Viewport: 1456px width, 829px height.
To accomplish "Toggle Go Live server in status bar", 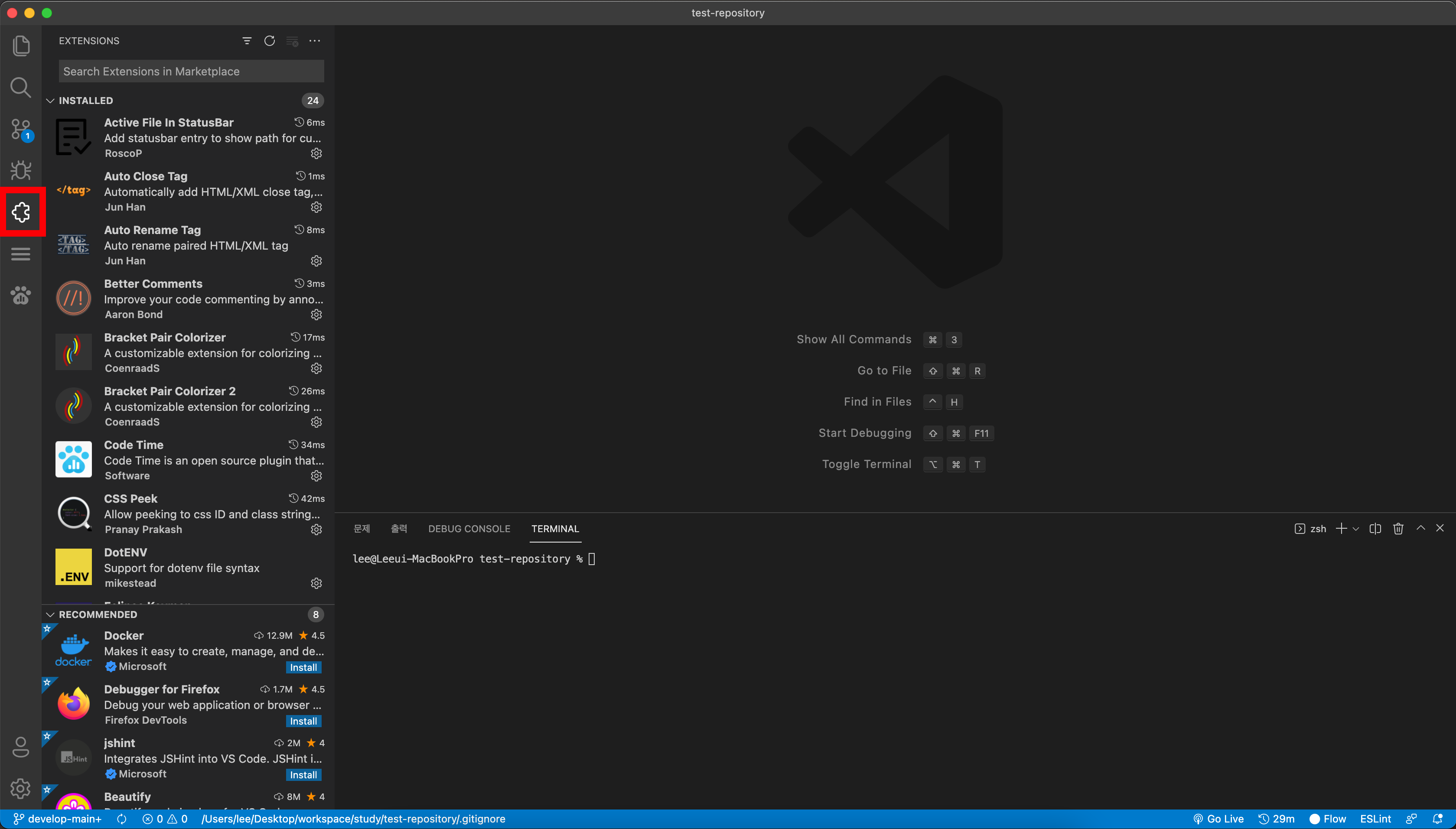I will click(x=1218, y=819).
